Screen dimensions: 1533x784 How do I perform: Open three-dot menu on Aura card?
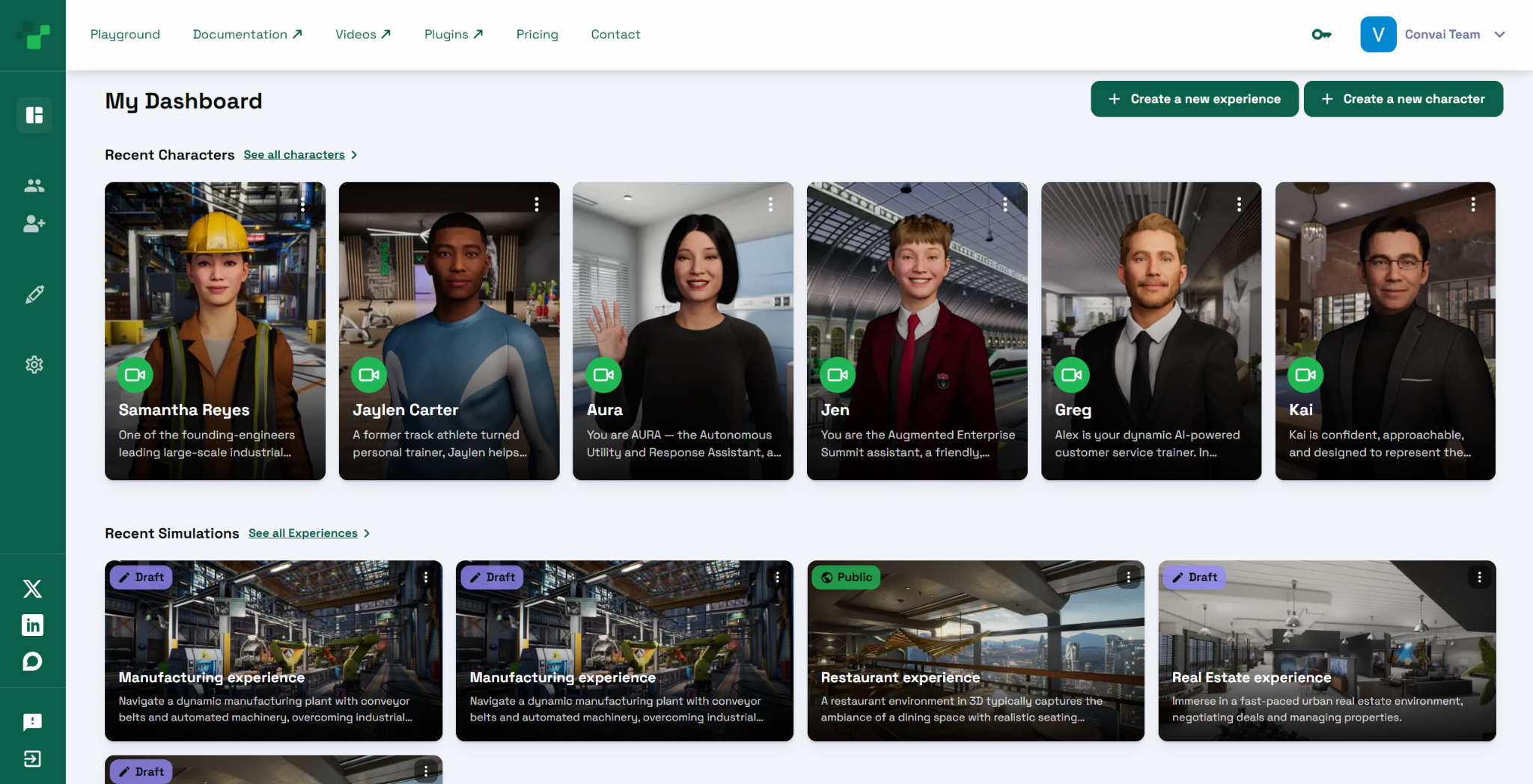click(771, 204)
